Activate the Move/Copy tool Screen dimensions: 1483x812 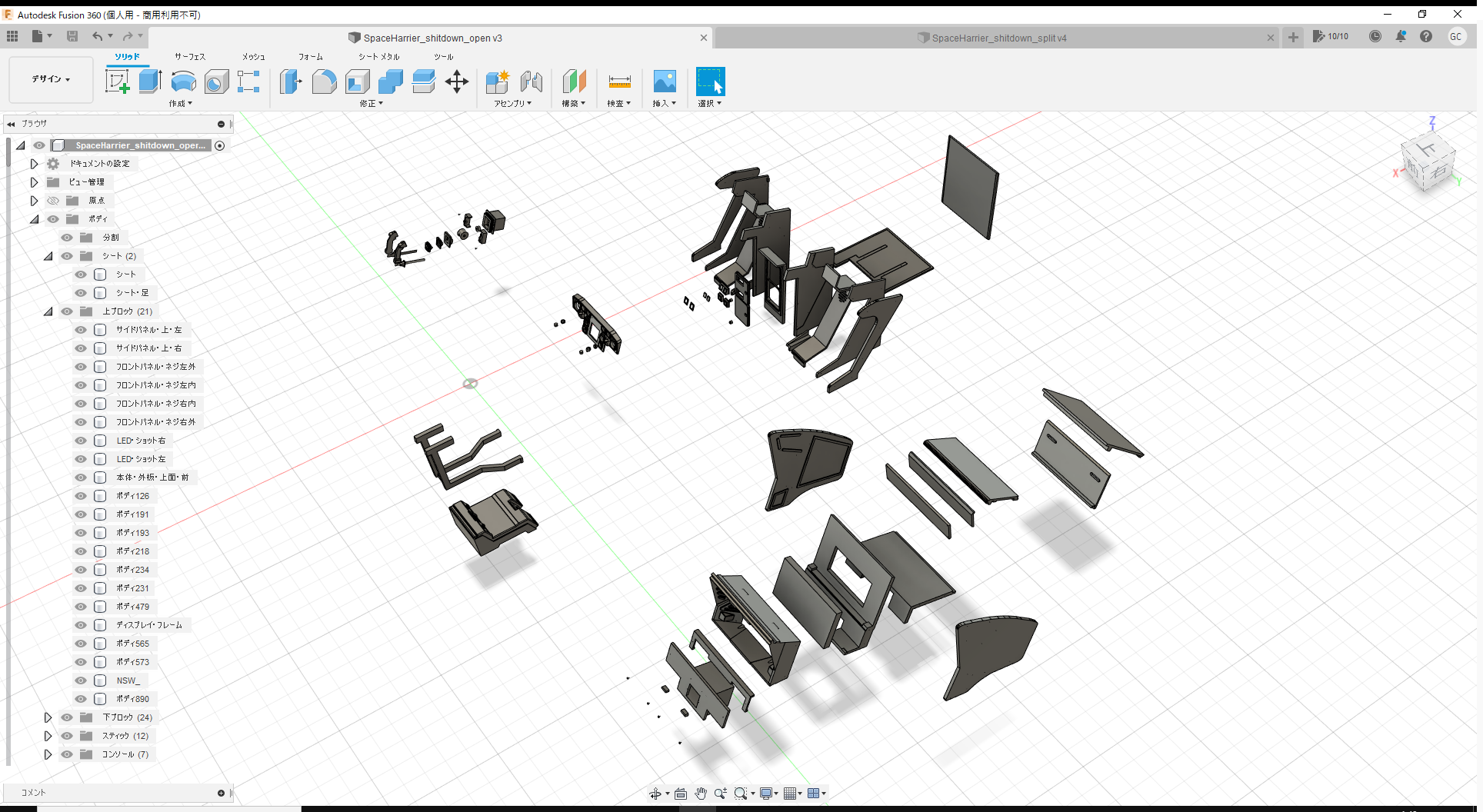click(456, 82)
